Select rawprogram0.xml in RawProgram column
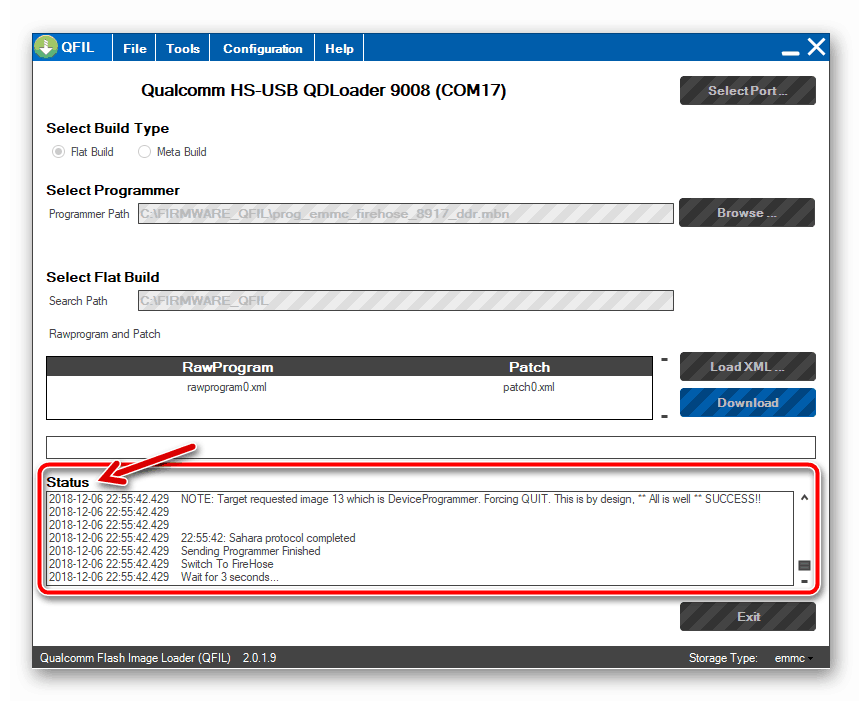 [x=226, y=387]
